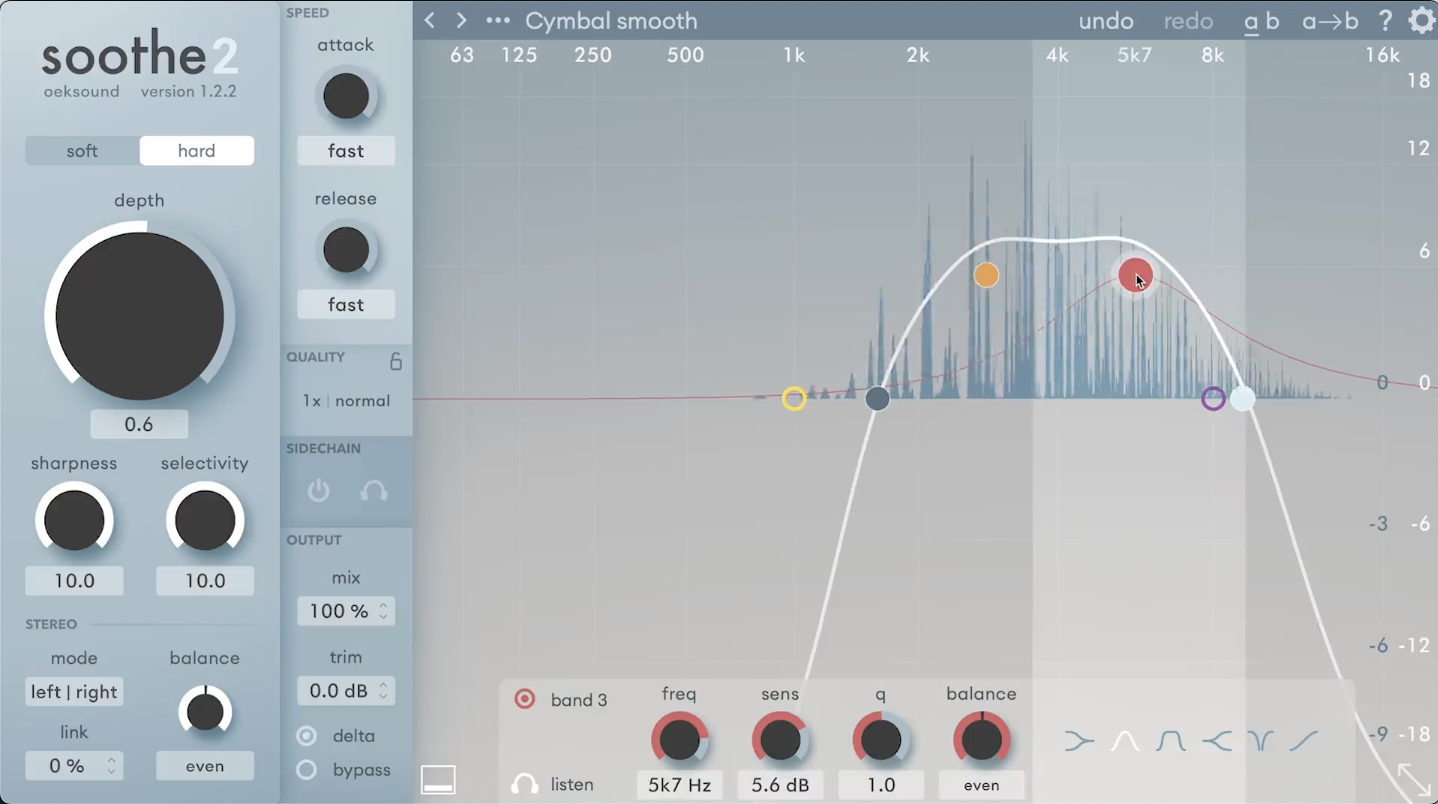Image resolution: width=1438 pixels, height=804 pixels.
Task: Click the listen headphone icon for band 3
Action: [525, 785]
